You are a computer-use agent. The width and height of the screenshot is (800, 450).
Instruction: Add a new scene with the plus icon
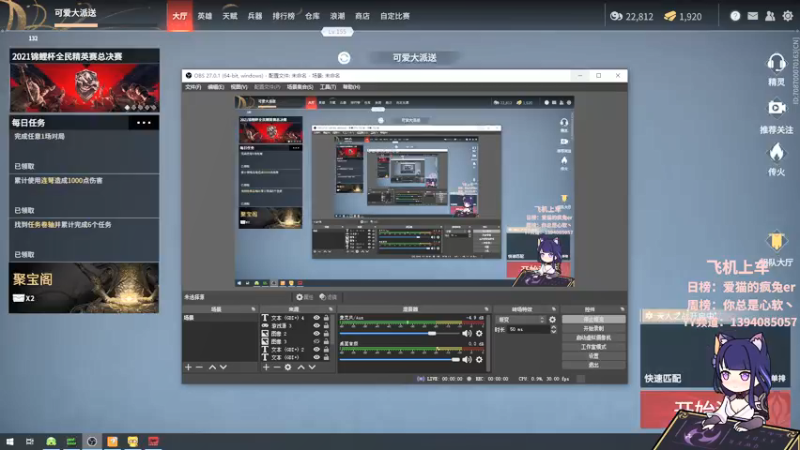pyautogui.click(x=188, y=367)
